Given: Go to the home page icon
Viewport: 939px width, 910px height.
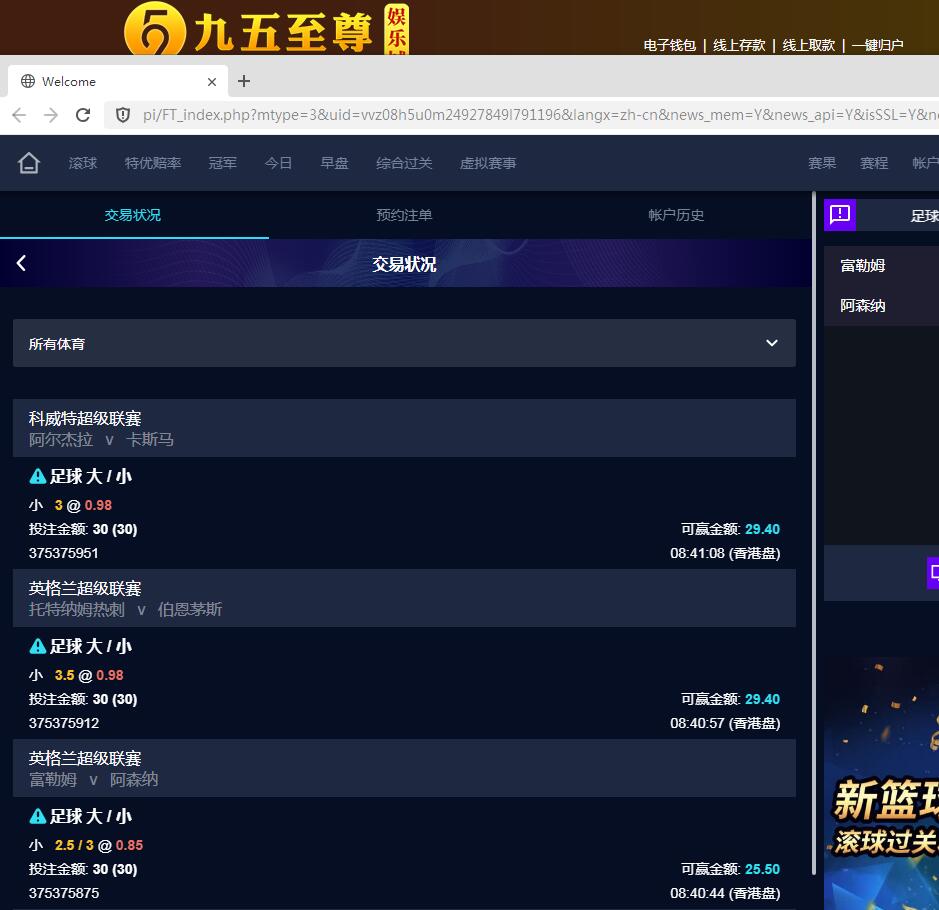Looking at the screenshot, I should point(29,163).
